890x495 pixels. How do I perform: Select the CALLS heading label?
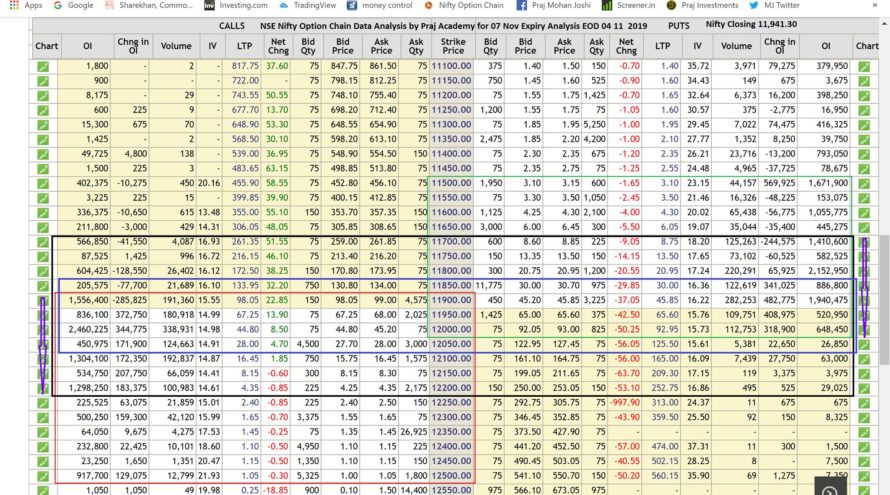(x=232, y=26)
